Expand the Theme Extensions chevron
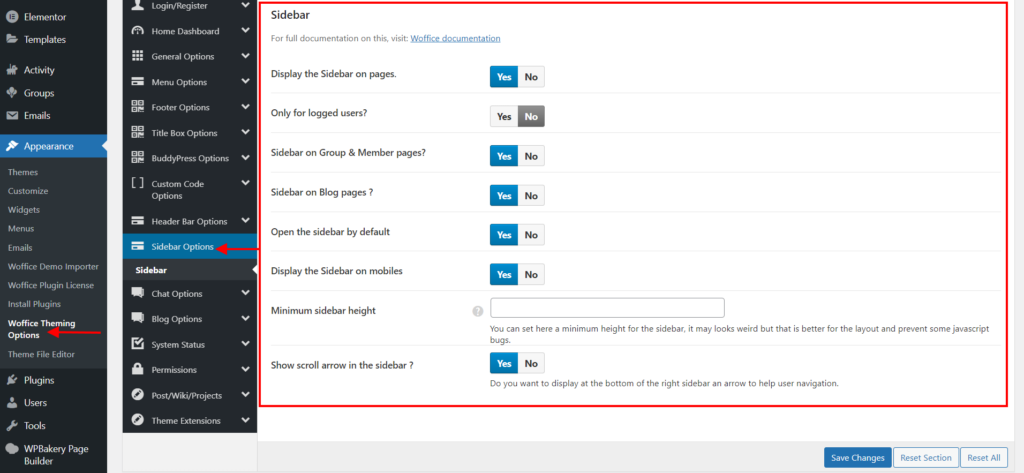This screenshot has height=473, width=1024. point(245,420)
